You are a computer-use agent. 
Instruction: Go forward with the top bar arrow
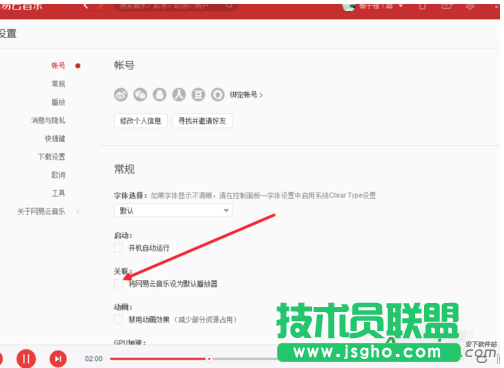click(x=100, y=6)
